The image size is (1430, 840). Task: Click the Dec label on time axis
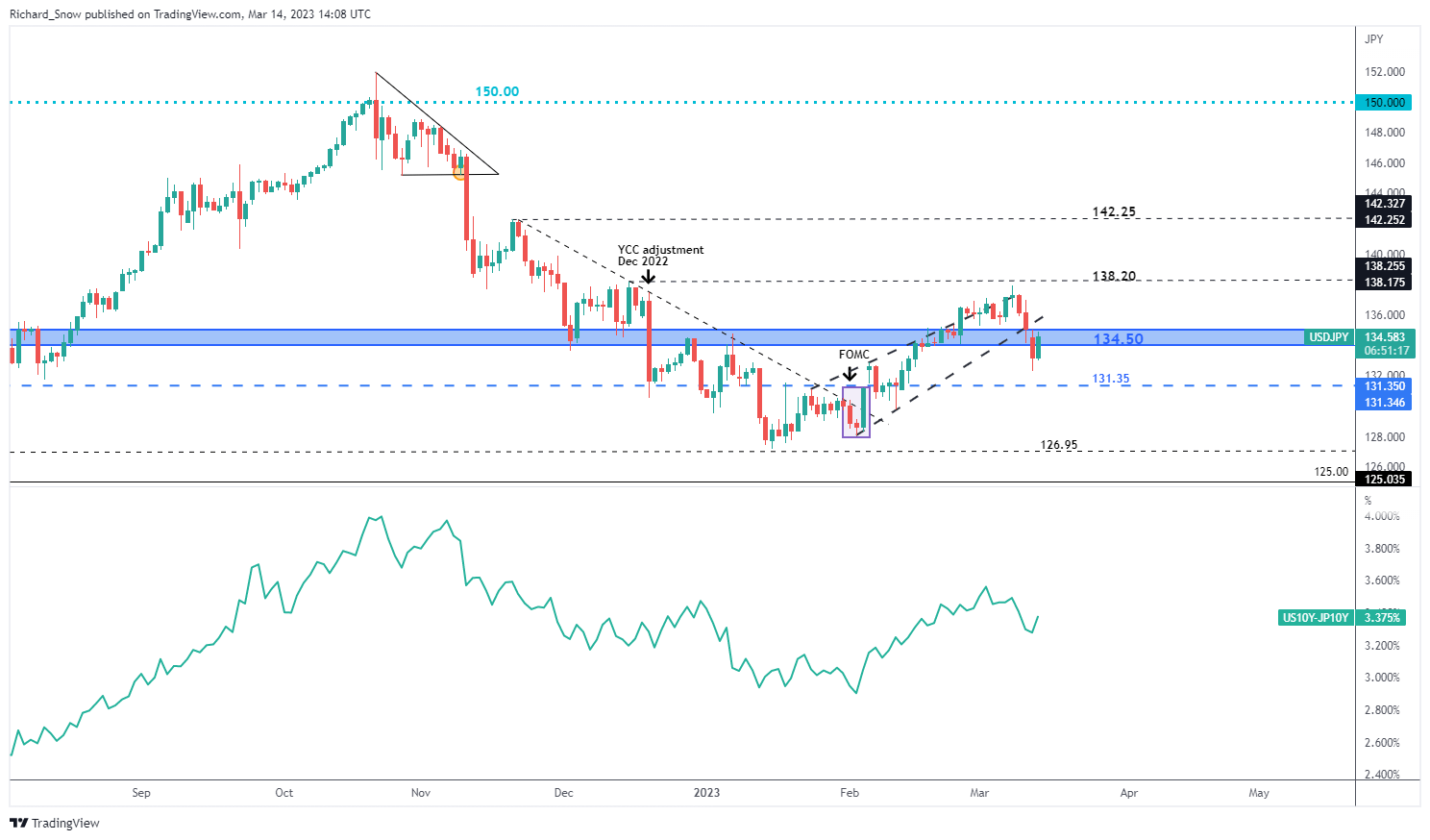point(563,793)
